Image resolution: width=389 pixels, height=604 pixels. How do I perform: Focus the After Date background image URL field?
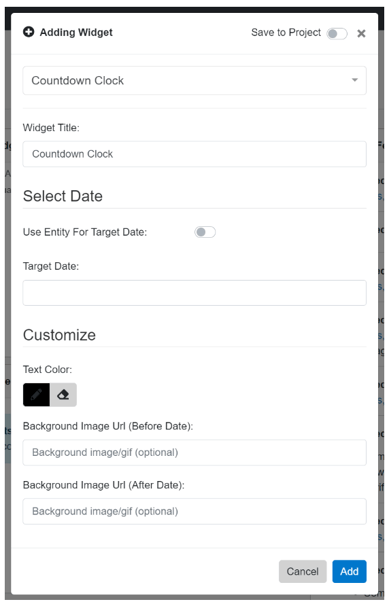[x=194, y=511]
